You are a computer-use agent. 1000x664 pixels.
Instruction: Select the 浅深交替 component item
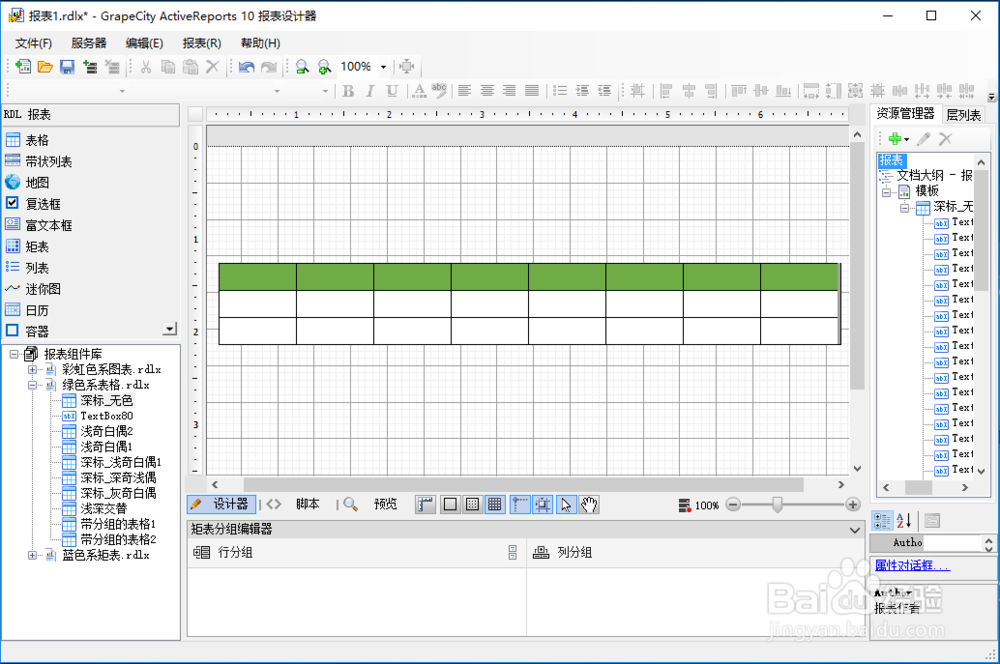(x=103, y=508)
